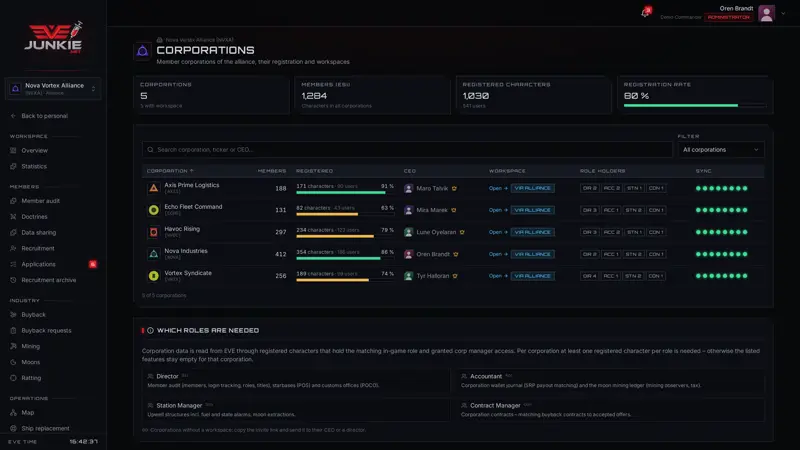Image resolution: width=800 pixels, height=450 pixels.
Task: Click the Which Roles Are Needed info icon
Action: [x=151, y=331]
